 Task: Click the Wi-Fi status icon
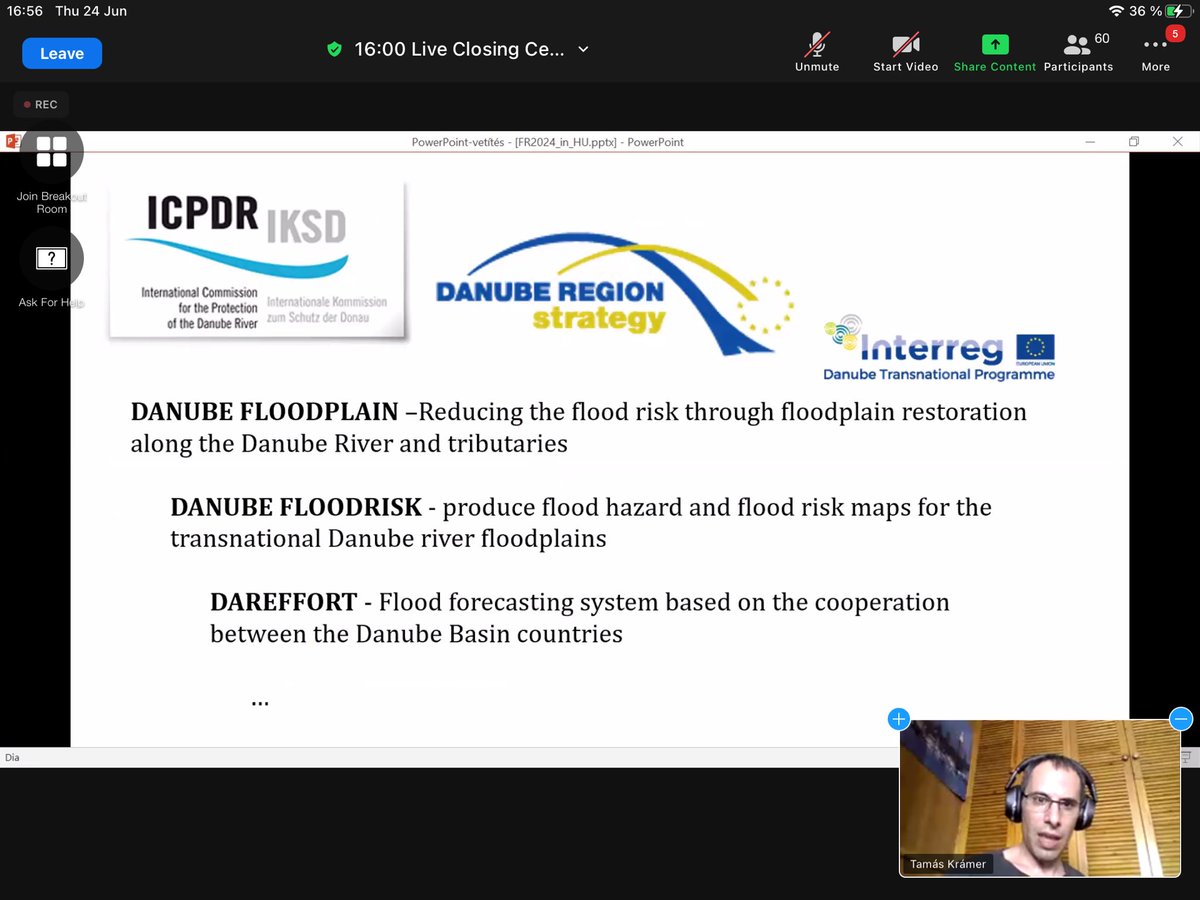click(x=1116, y=11)
